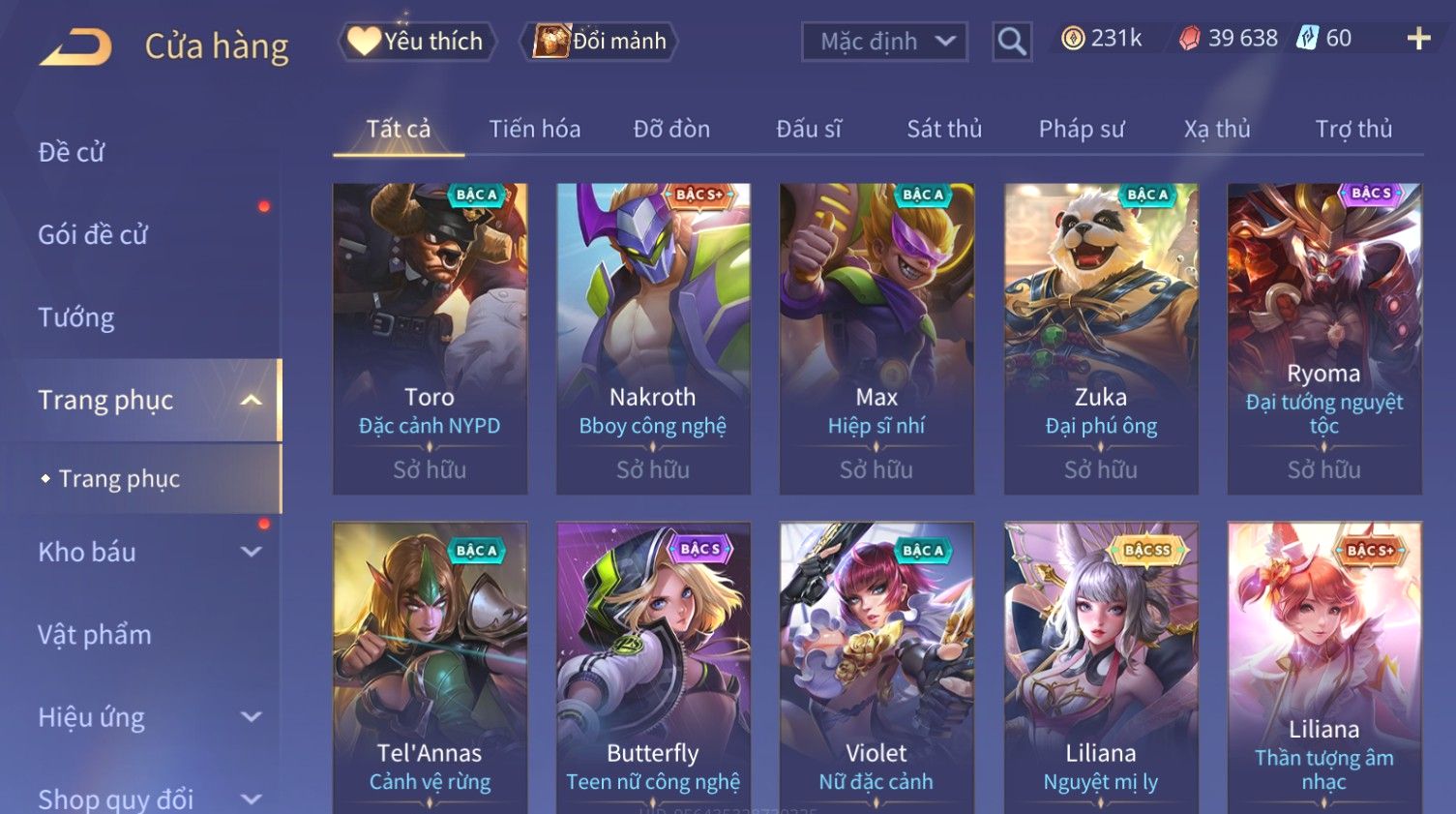This screenshot has width=1456, height=814.
Task: Select Nakroth Bboy công nghệ skin card
Action: coord(653,339)
